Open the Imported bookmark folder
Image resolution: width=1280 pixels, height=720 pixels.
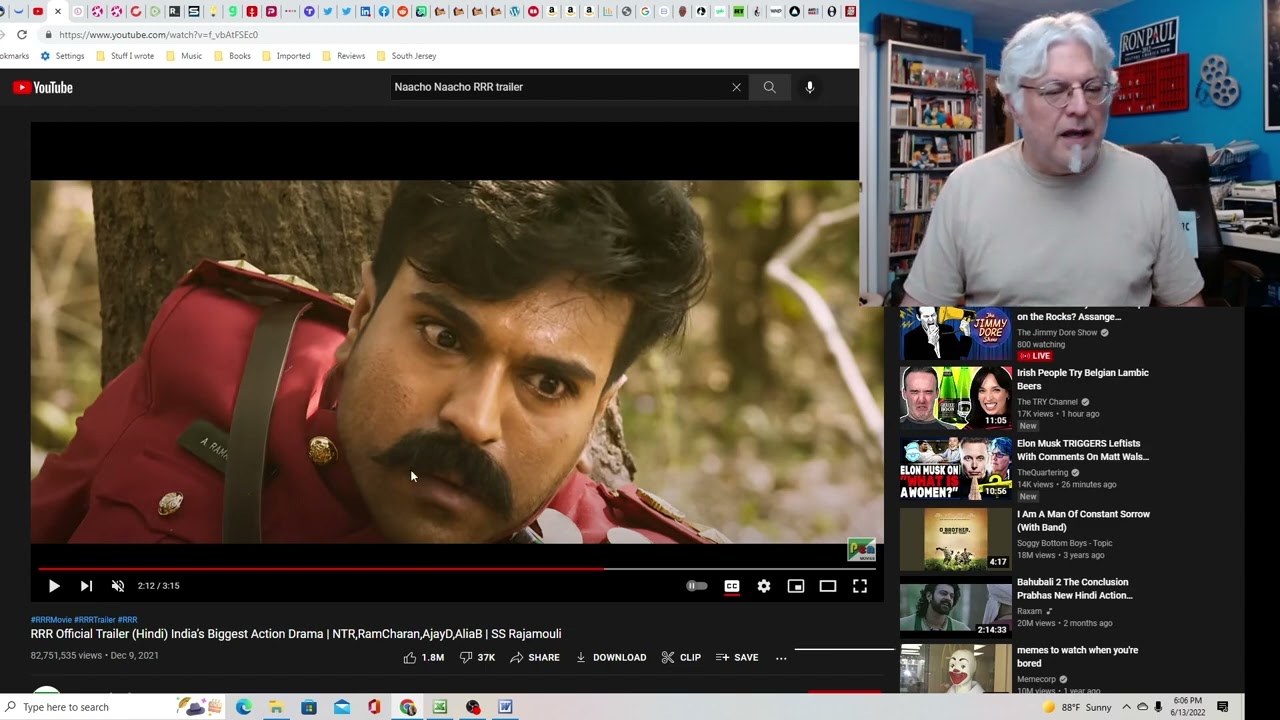[286, 56]
